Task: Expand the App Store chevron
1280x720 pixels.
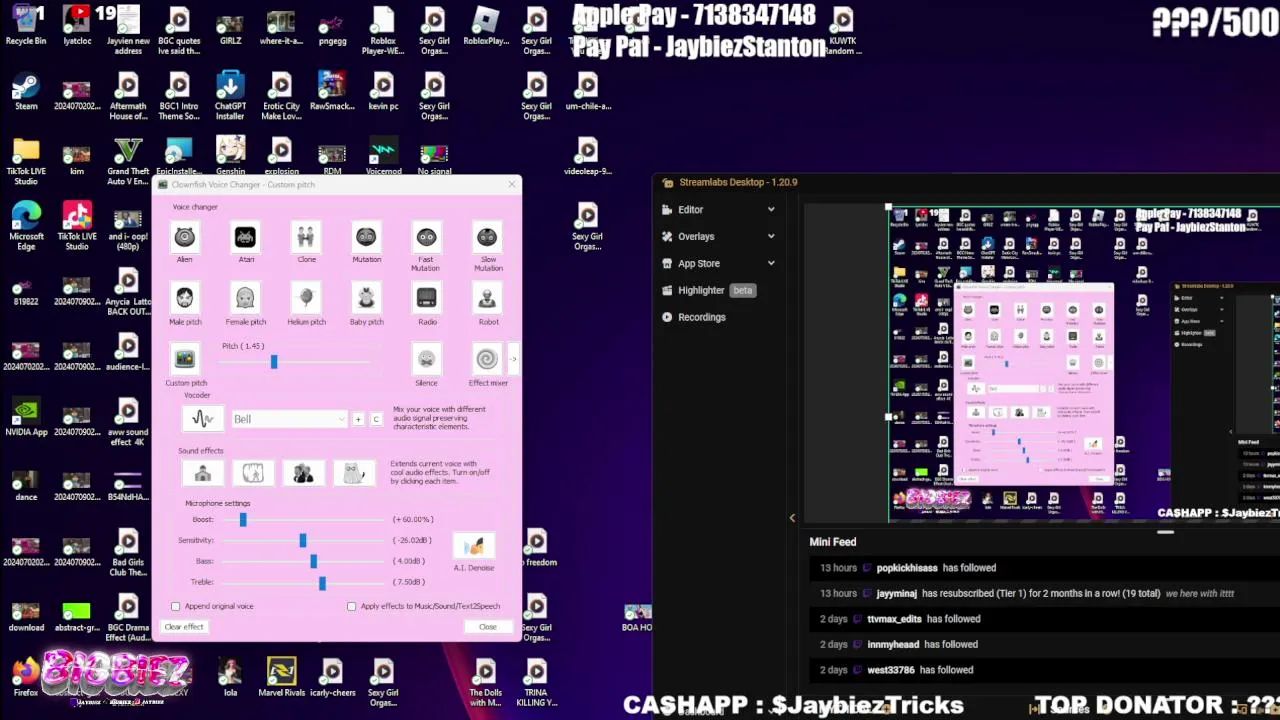Action: 771,264
